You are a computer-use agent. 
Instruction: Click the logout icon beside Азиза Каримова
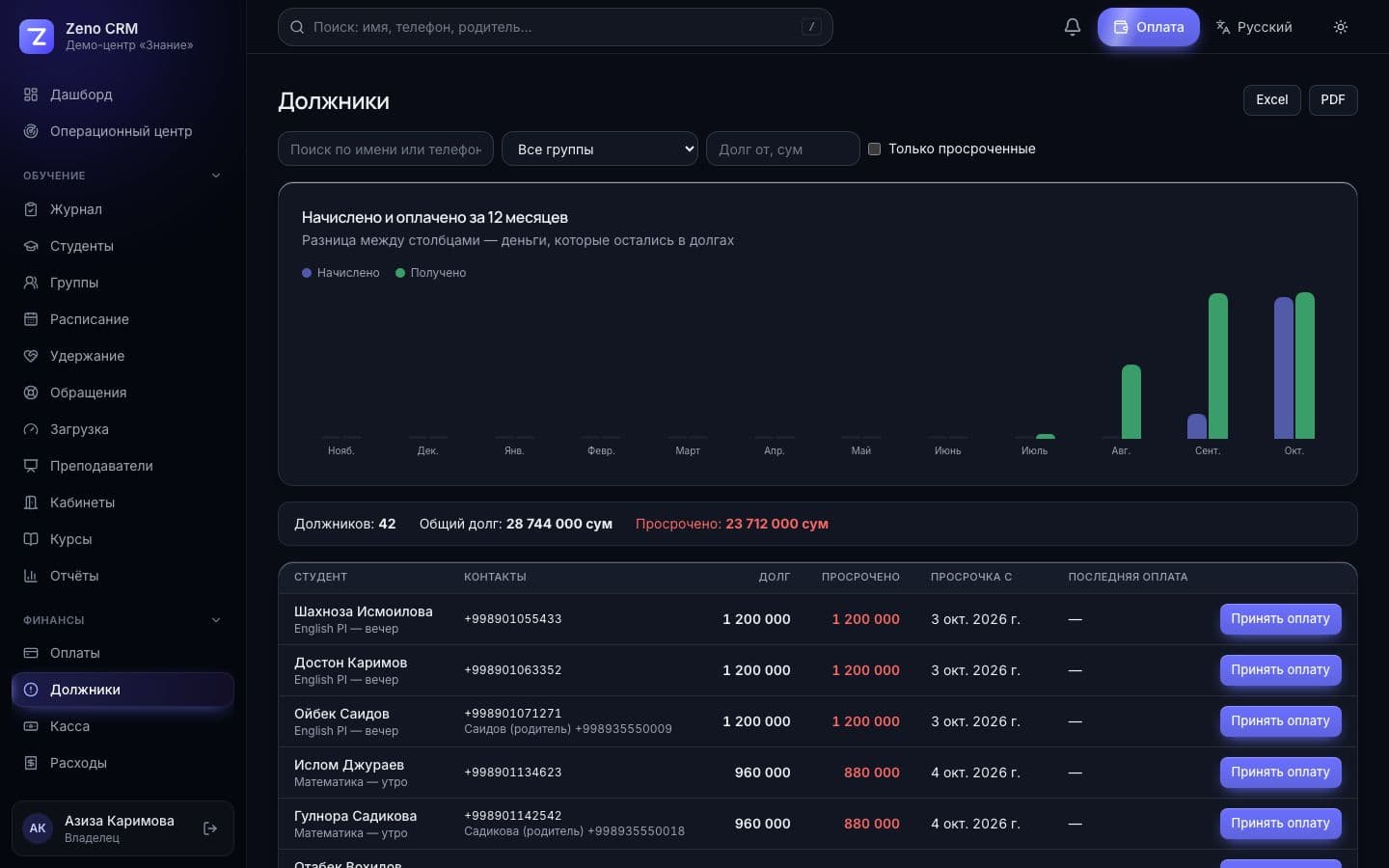coord(210,828)
